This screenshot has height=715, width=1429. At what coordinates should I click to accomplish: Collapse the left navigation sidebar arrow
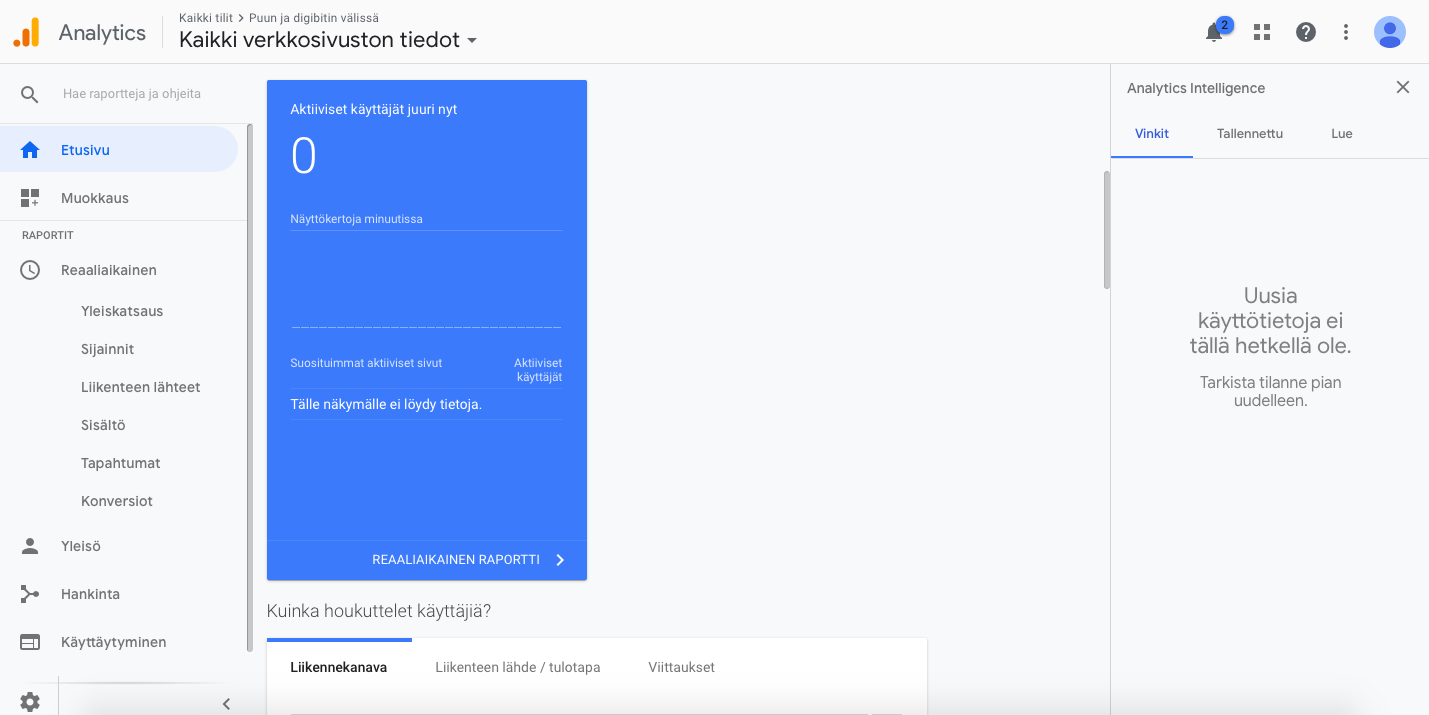point(226,703)
